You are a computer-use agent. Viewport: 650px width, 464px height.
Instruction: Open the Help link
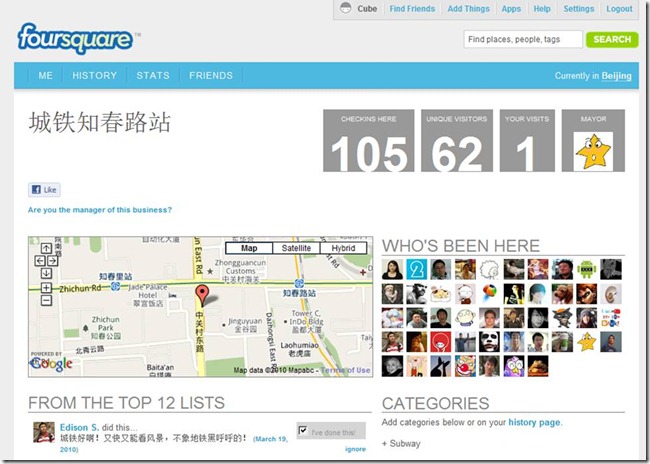click(542, 9)
